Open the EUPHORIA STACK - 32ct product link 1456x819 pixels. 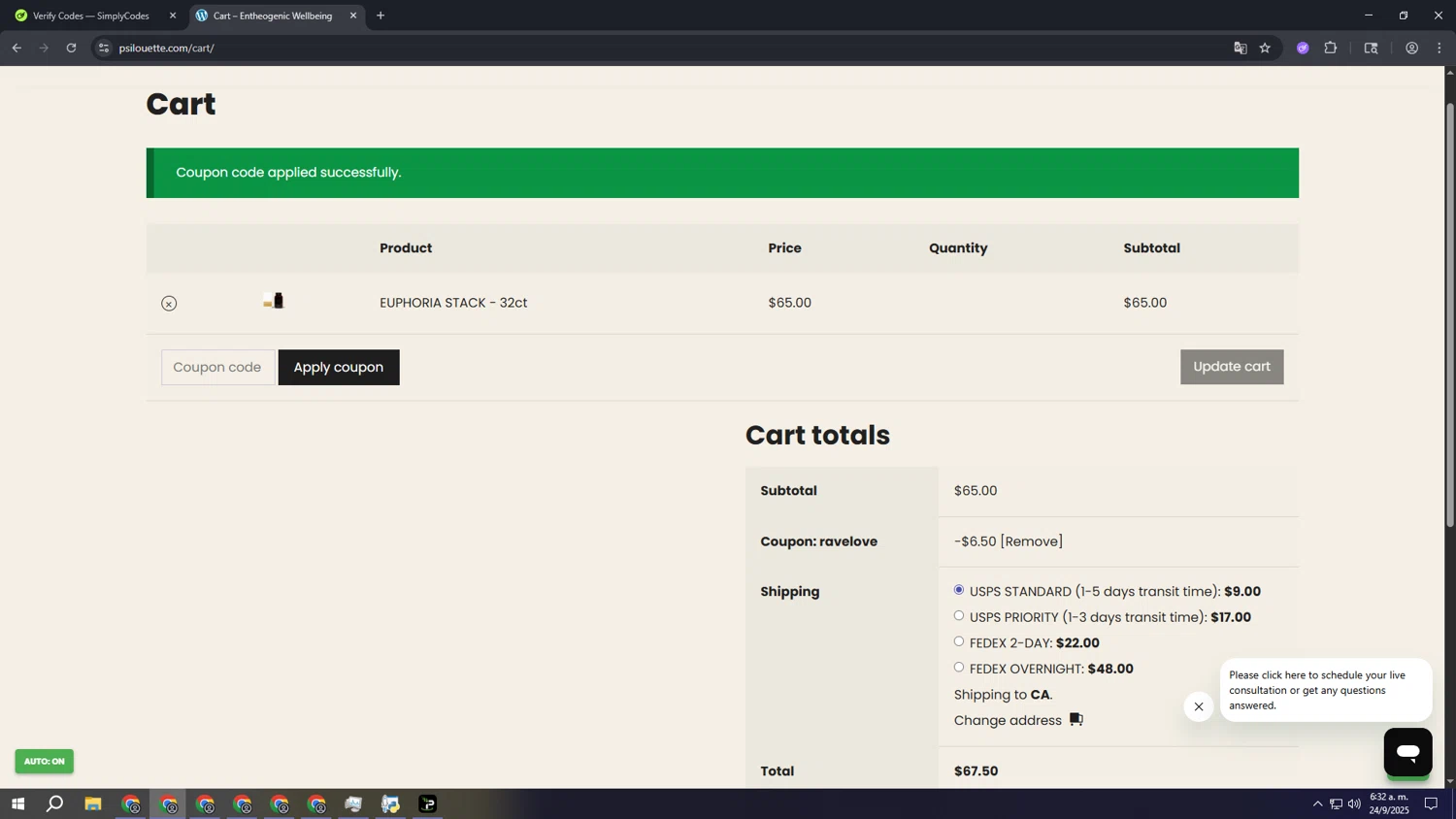(453, 303)
